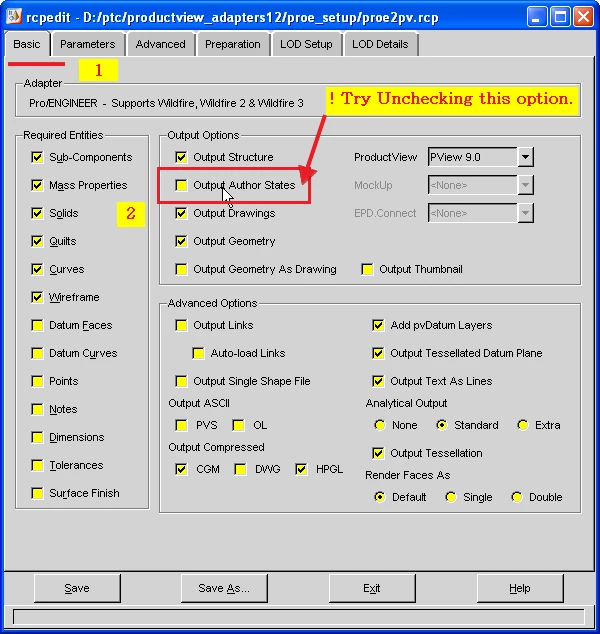Viewport: 600px width, 634px height.
Task: Open the LOD Setup tab
Action: coord(306,44)
